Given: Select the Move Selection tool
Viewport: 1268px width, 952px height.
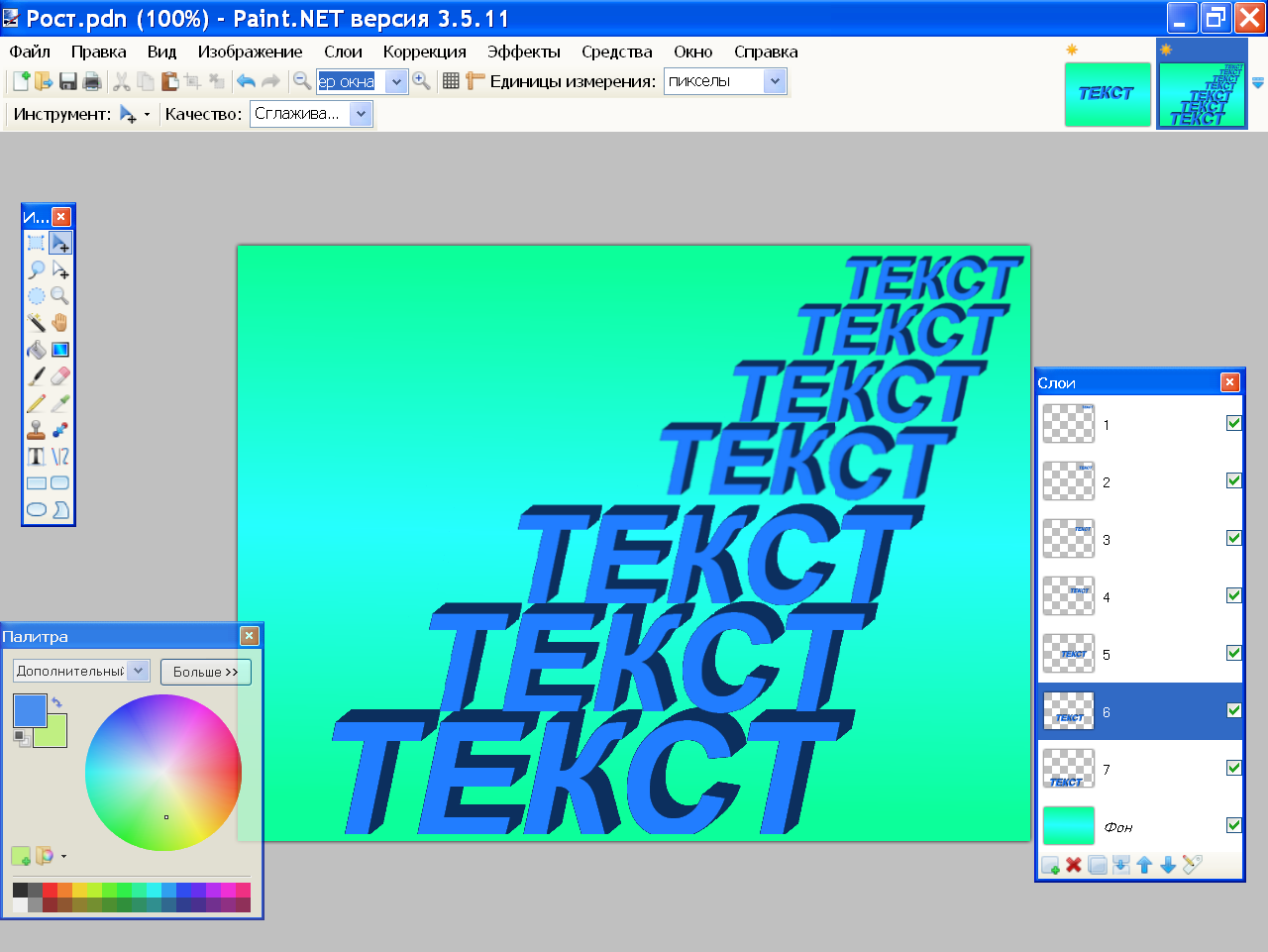Looking at the screenshot, I should click(60, 269).
